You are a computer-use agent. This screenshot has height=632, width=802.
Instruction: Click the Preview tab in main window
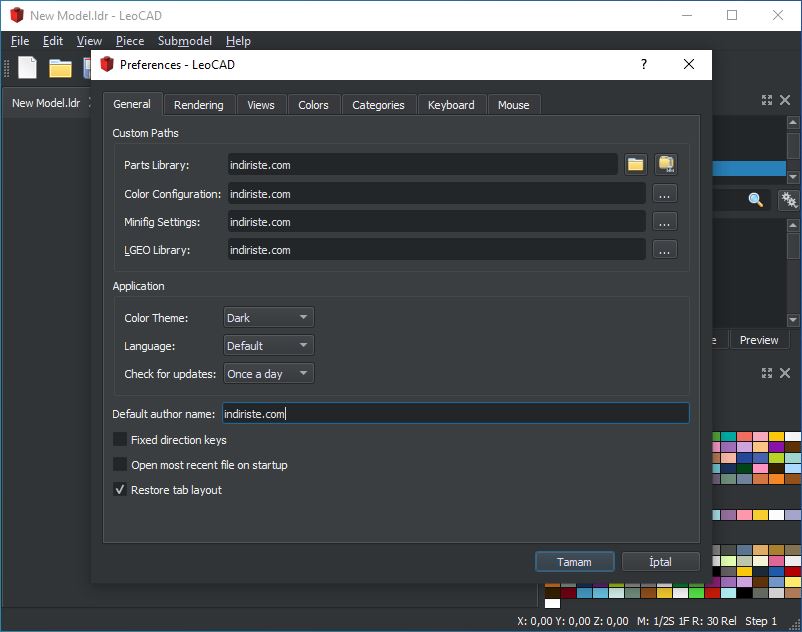(759, 340)
